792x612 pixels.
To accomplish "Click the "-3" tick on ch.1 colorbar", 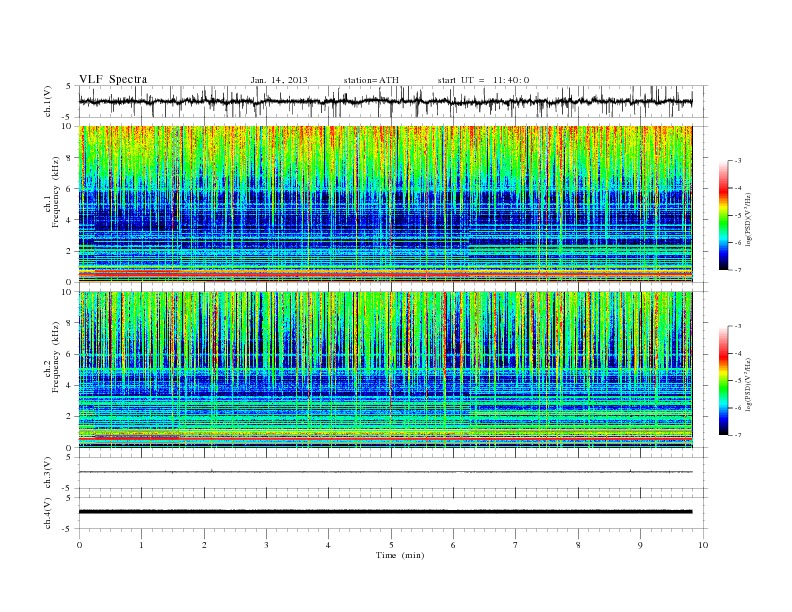I will coord(737,161).
